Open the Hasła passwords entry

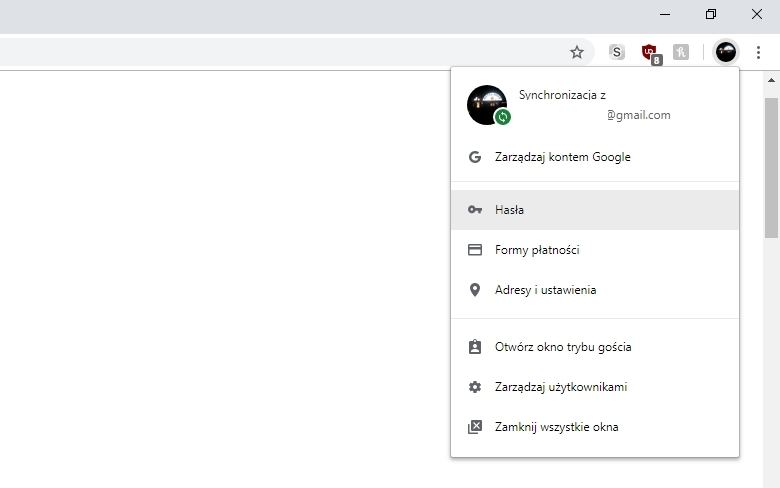pos(510,210)
